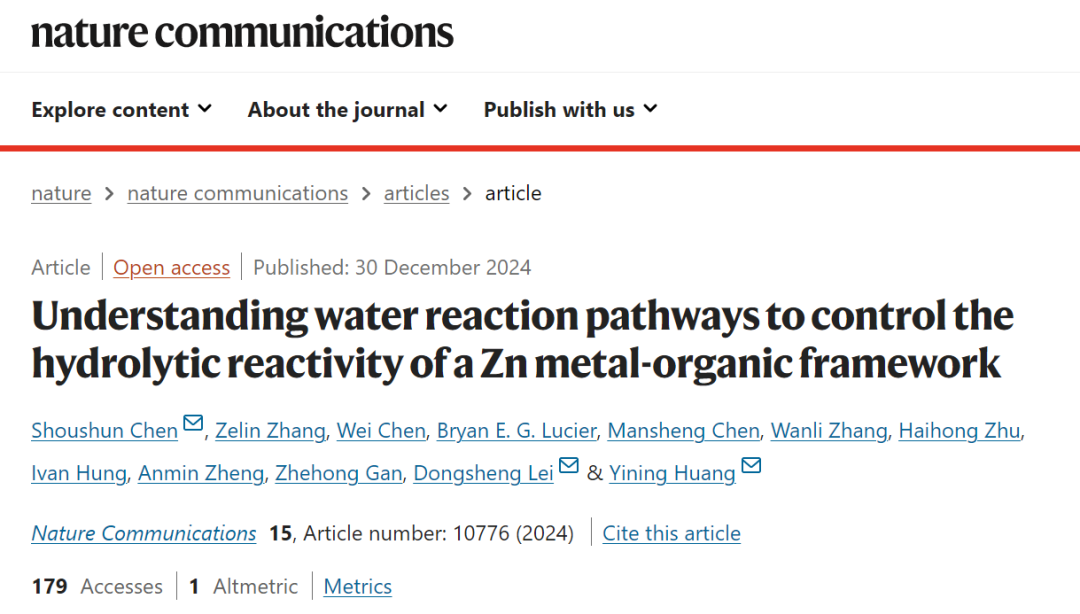Image resolution: width=1080 pixels, height=614 pixels.
Task: Open the About the journal dropdown
Action: 348,110
